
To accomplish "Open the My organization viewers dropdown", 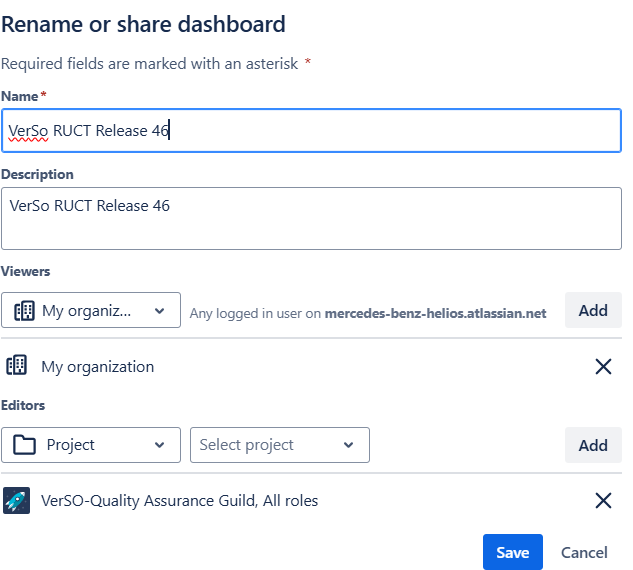I will click(x=91, y=311).
